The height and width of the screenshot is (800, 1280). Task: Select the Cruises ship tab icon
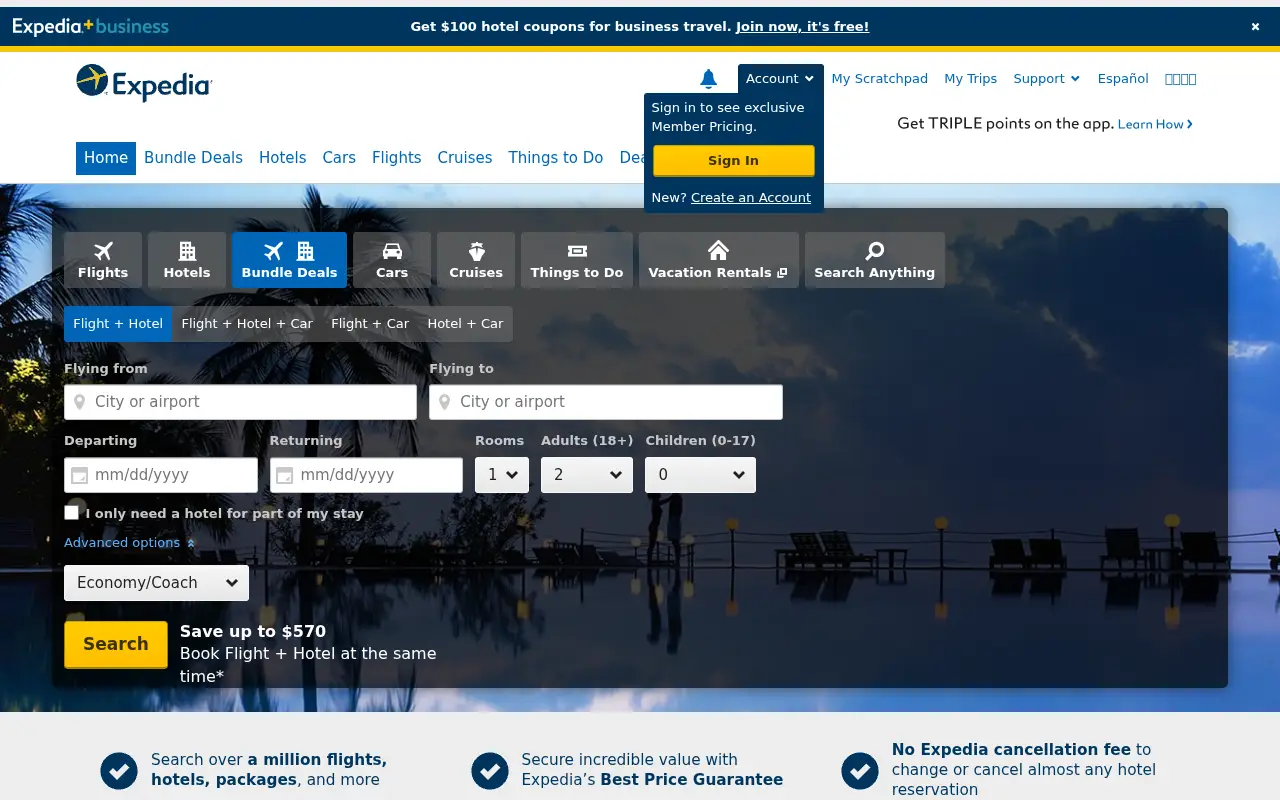(x=476, y=250)
